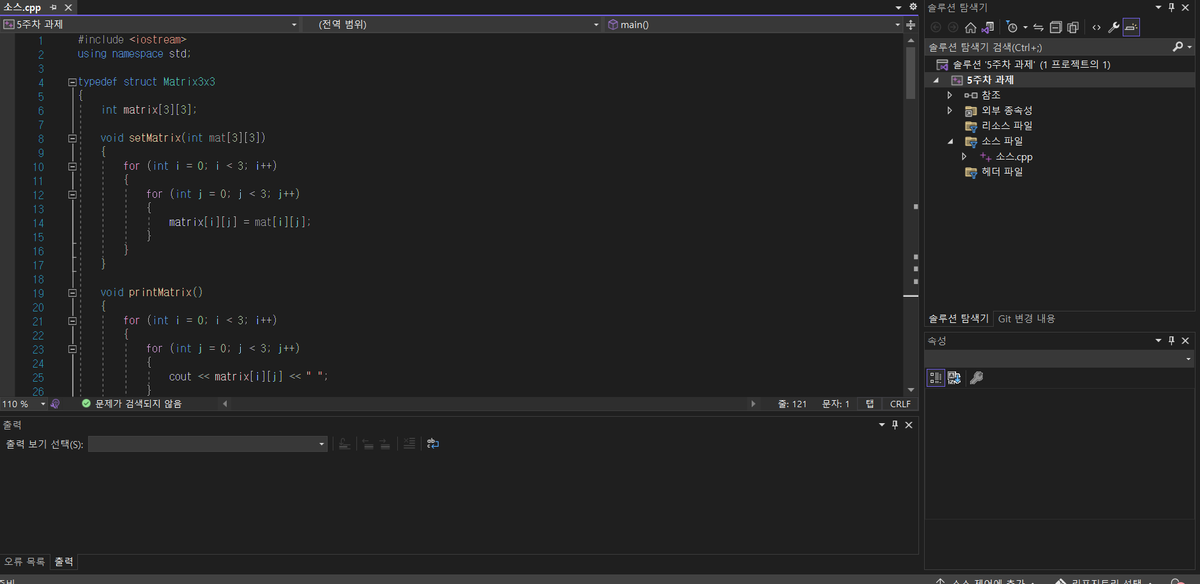Click second message-navigation icon in Output toolbar
The image size is (1200, 584).
385,444
